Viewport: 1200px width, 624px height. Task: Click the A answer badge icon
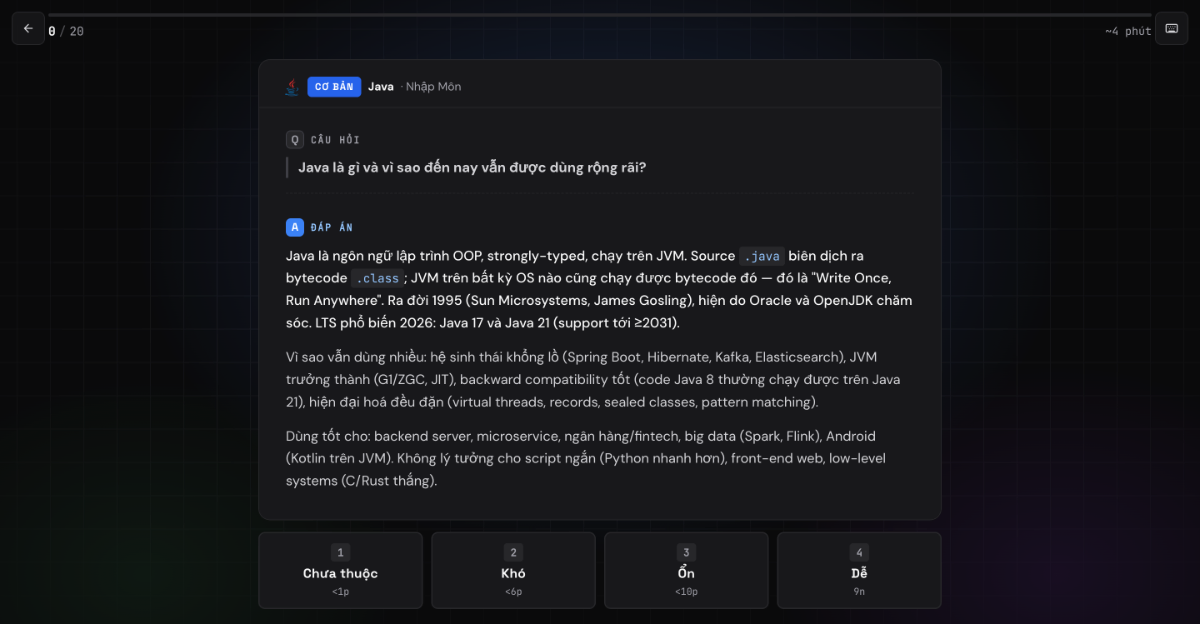(294, 227)
